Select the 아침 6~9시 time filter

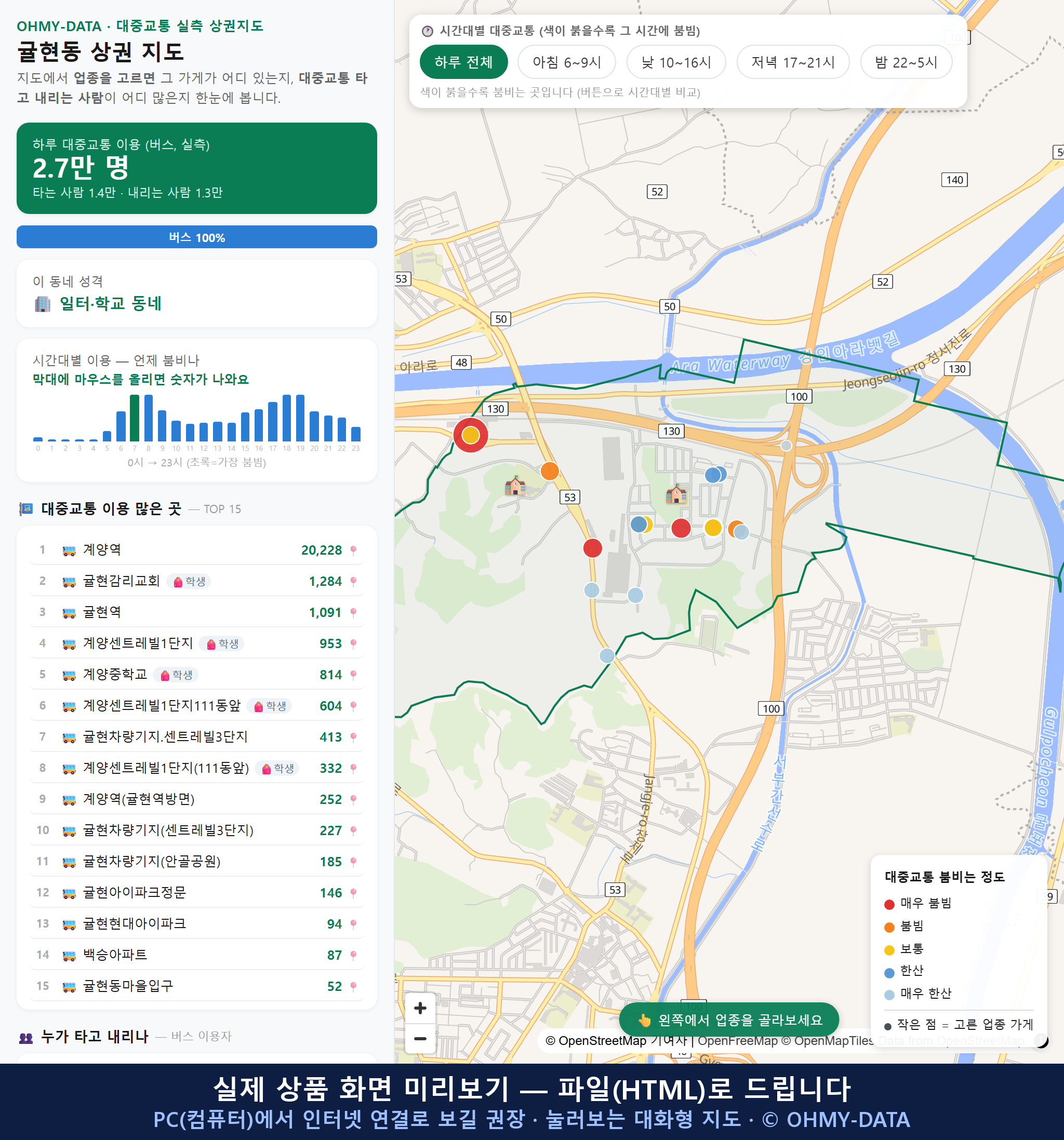click(566, 62)
